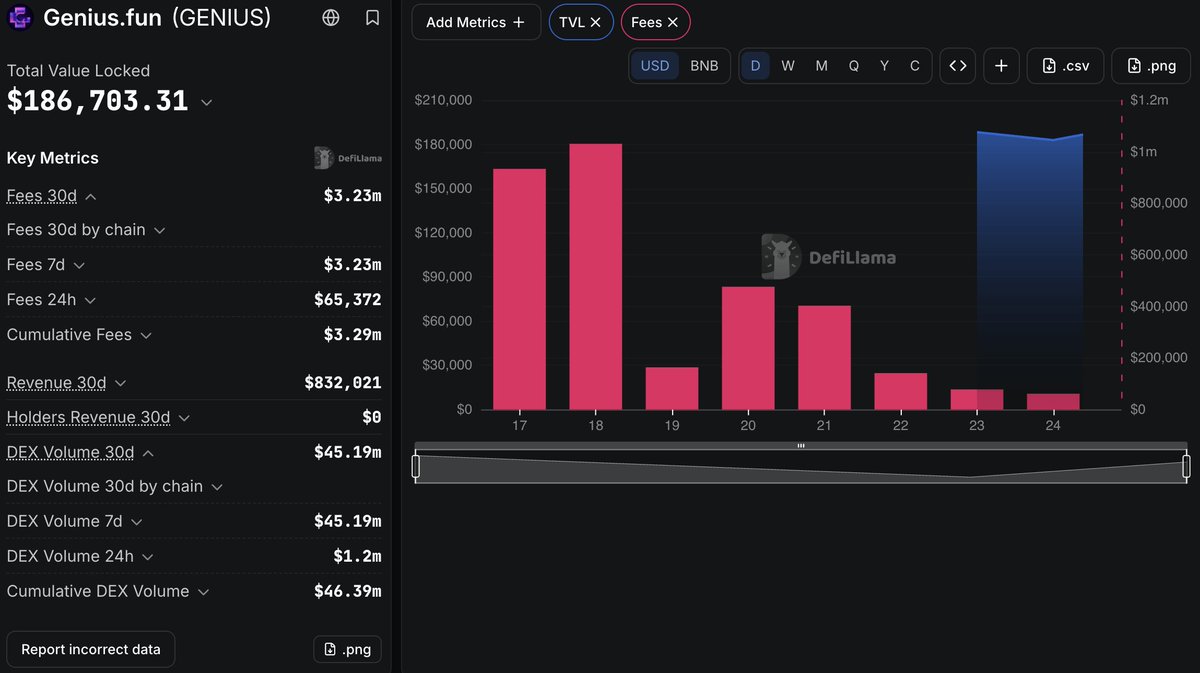Expand the Cumulative DEX Volume row
The image size is (1200, 673).
coord(203,592)
